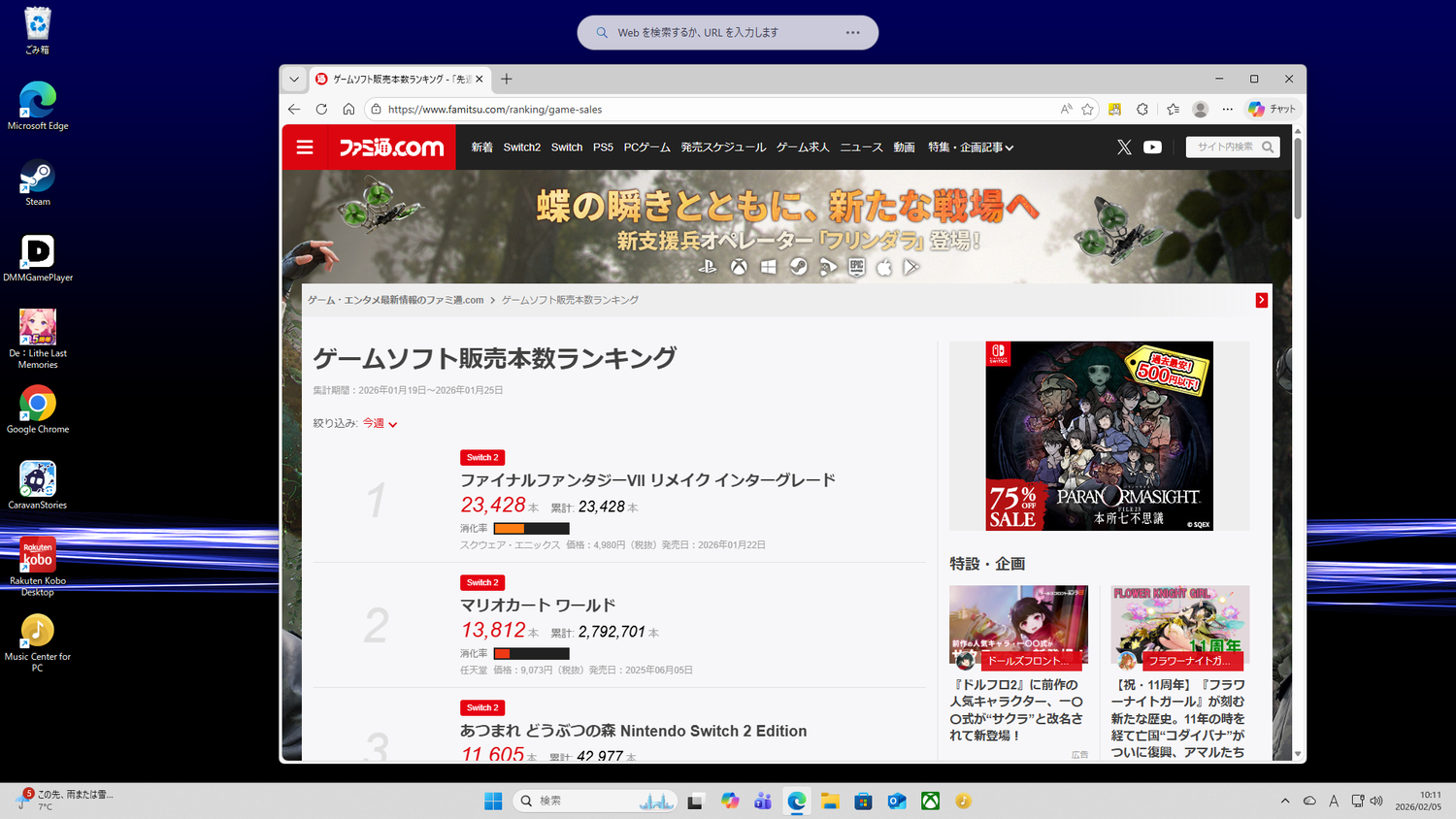
Task: Open the マリオカート ワールド title link
Action: [x=538, y=606]
